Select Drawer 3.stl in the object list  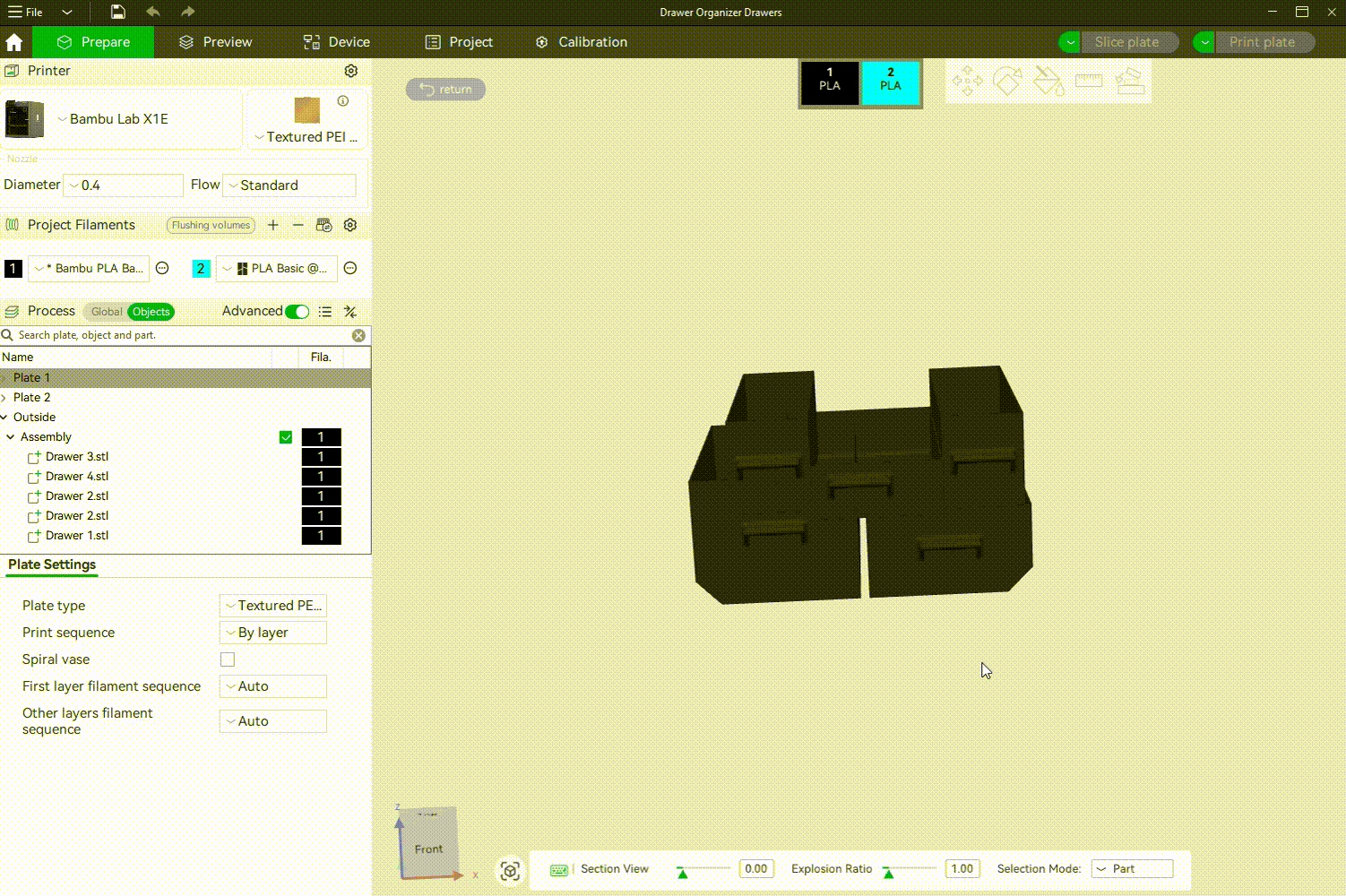(x=77, y=457)
